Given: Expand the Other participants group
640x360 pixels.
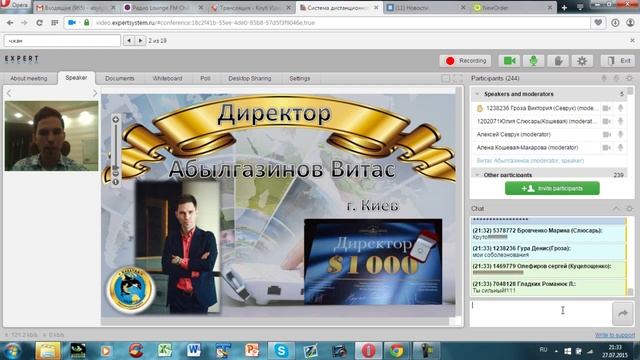Looking at the screenshot, I should [x=477, y=175].
